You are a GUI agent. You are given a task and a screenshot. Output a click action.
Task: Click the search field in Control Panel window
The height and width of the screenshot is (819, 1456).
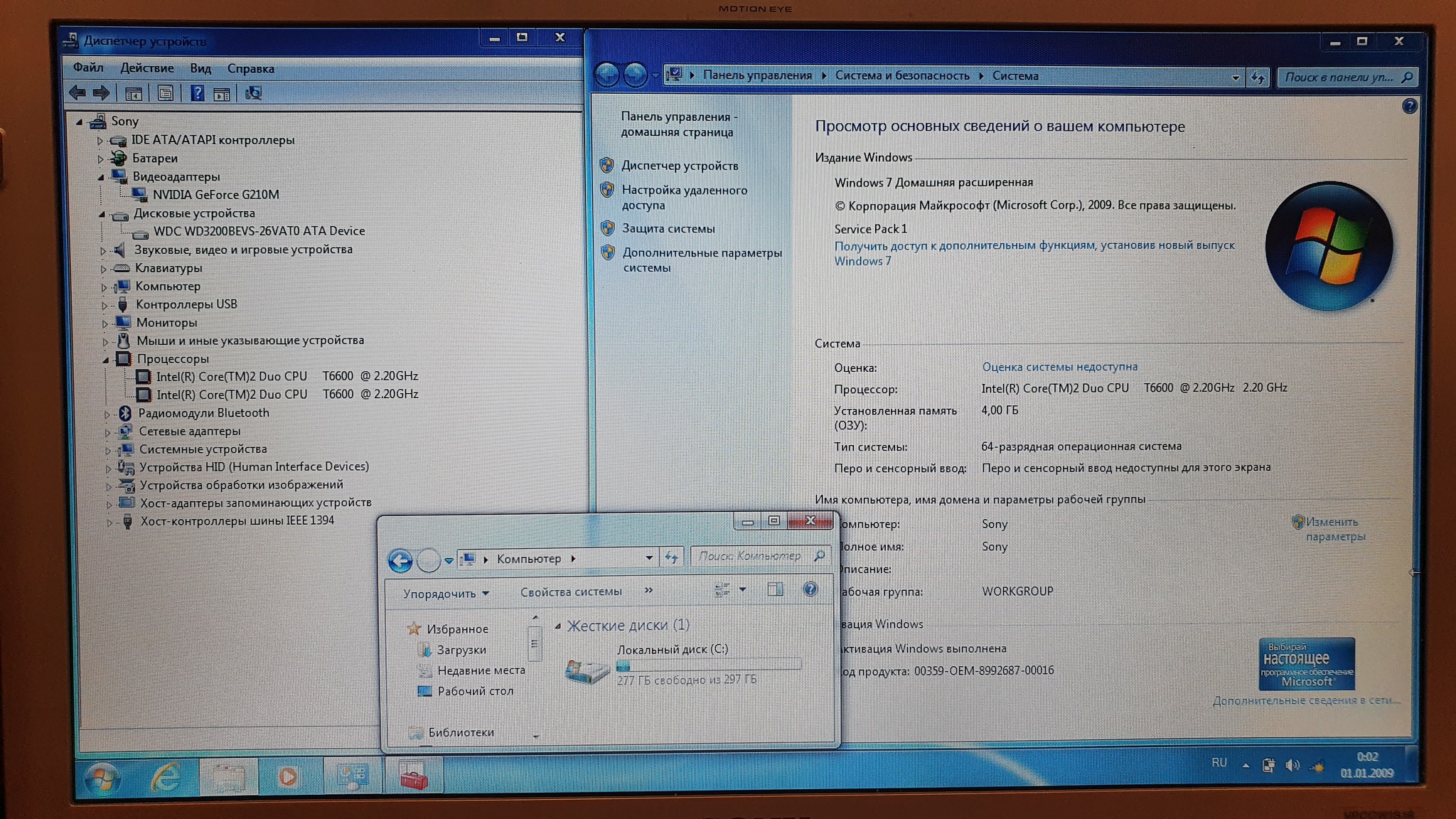(1347, 77)
